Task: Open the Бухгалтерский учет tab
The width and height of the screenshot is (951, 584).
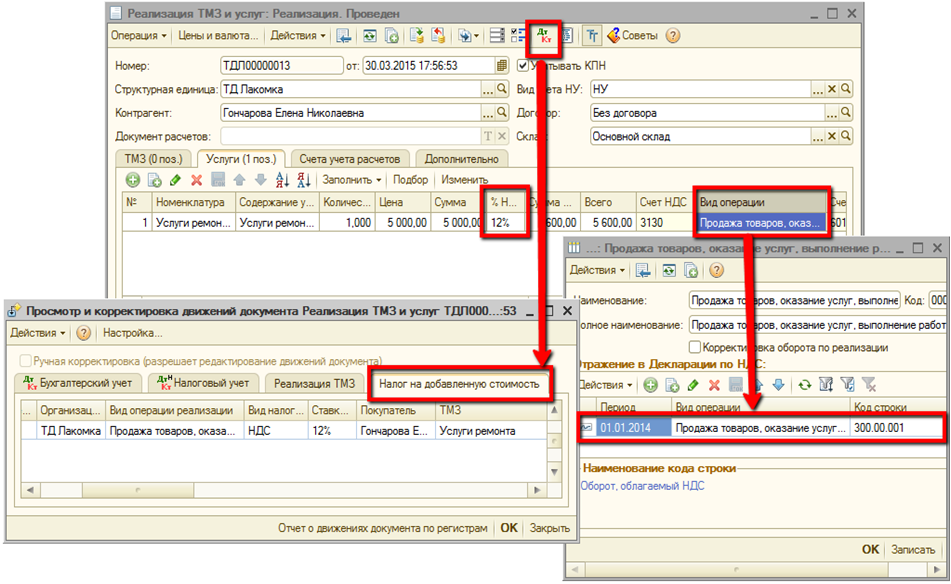Action: (x=79, y=383)
